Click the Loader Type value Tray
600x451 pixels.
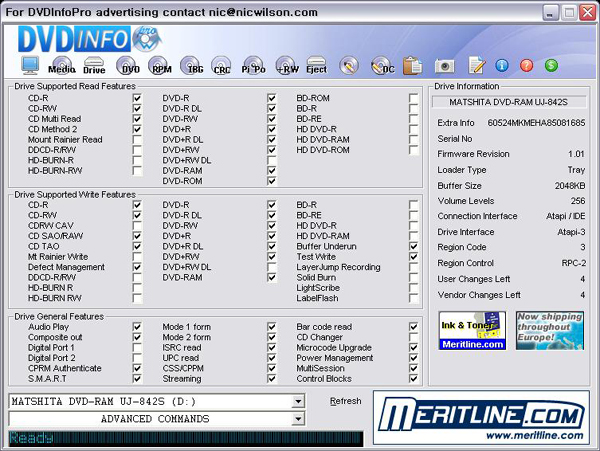576,169
